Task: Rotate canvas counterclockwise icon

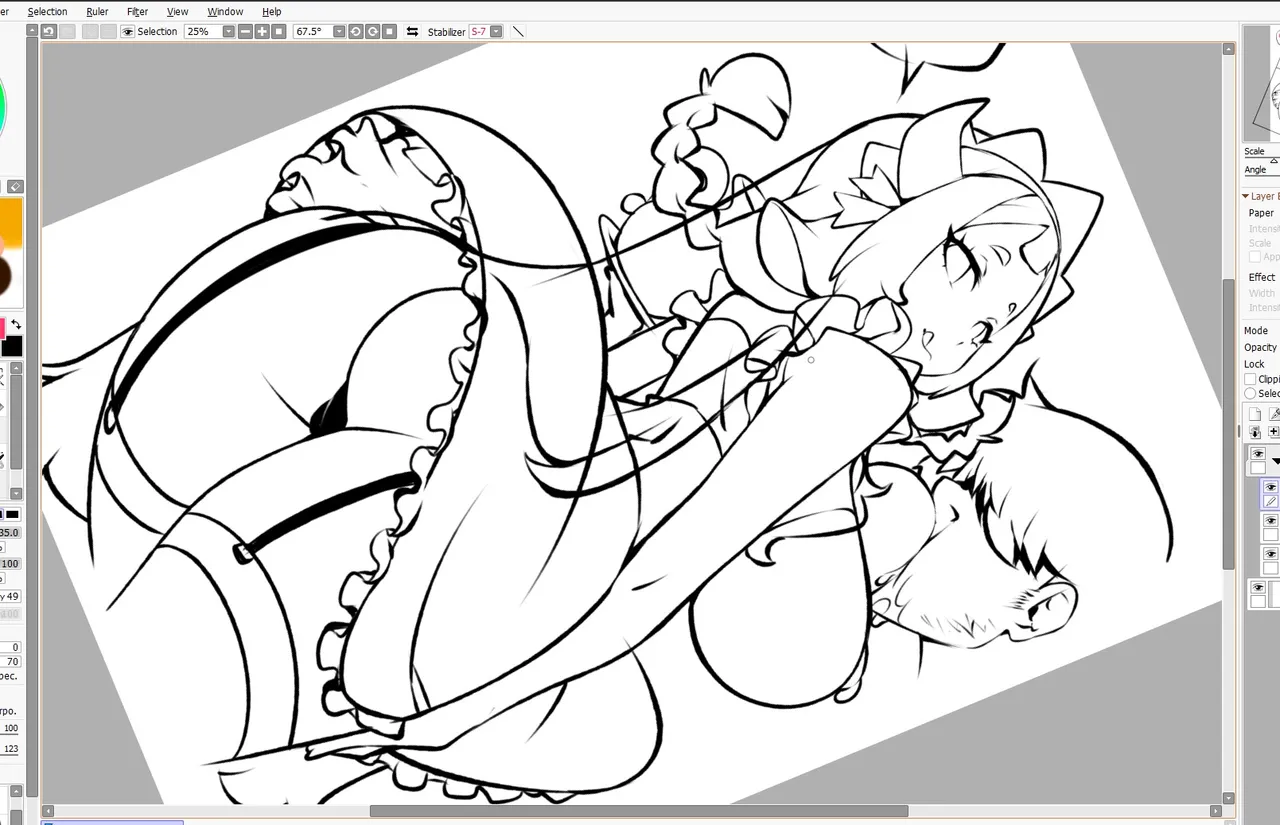Action: pyautogui.click(x=355, y=32)
